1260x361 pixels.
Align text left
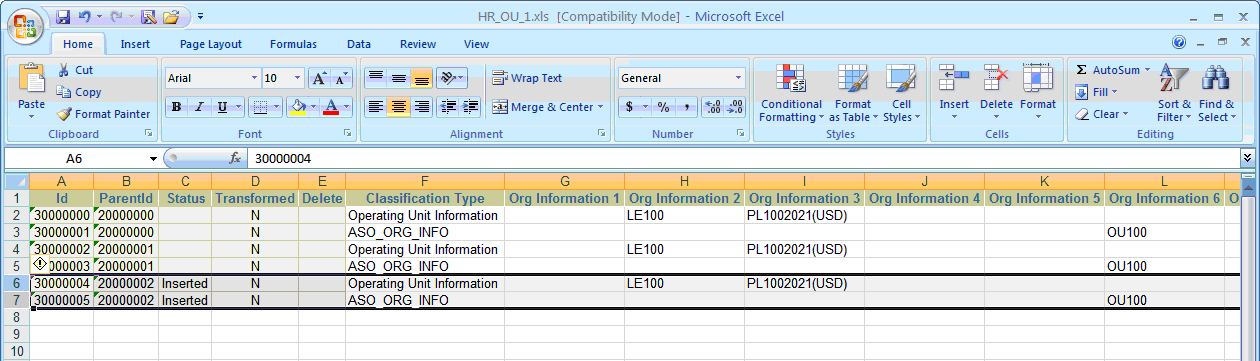click(x=375, y=107)
